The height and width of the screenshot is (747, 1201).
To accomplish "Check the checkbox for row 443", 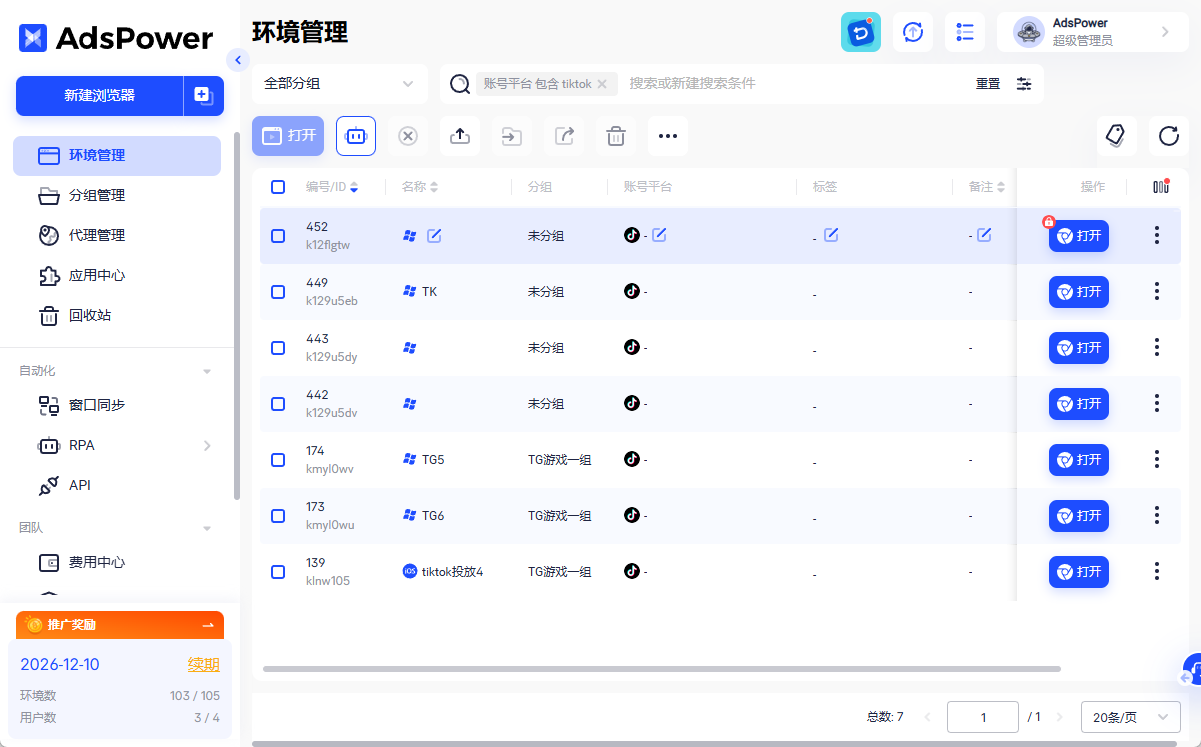I will click(278, 348).
